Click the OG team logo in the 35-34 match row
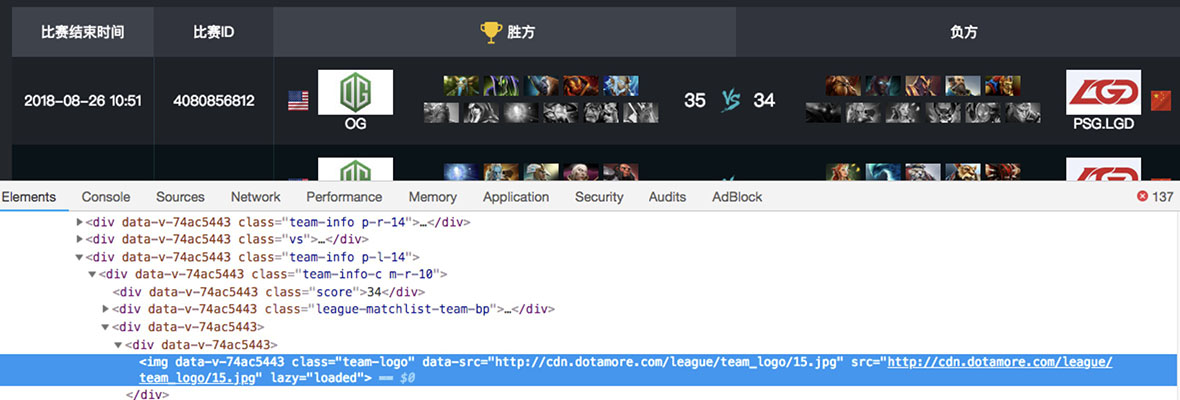This screenshot has height=400, width=1180. 355,92
